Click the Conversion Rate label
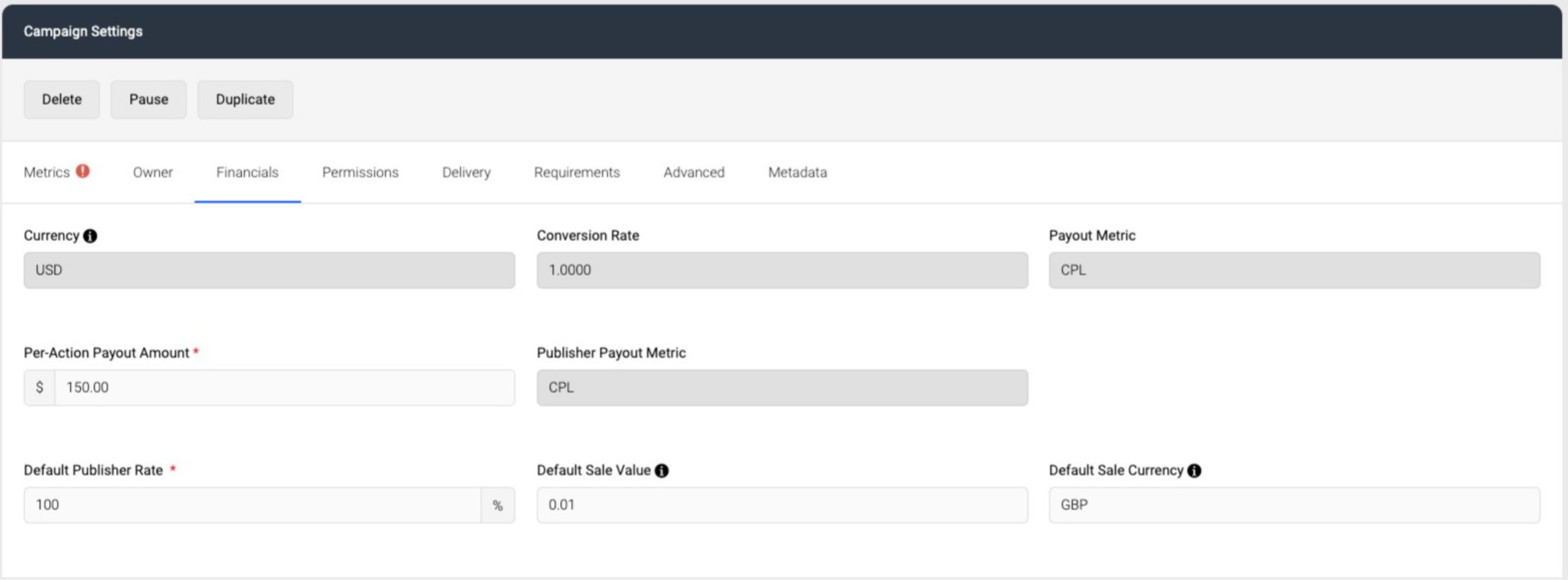 pyautogui.click(x=587, y=236)
